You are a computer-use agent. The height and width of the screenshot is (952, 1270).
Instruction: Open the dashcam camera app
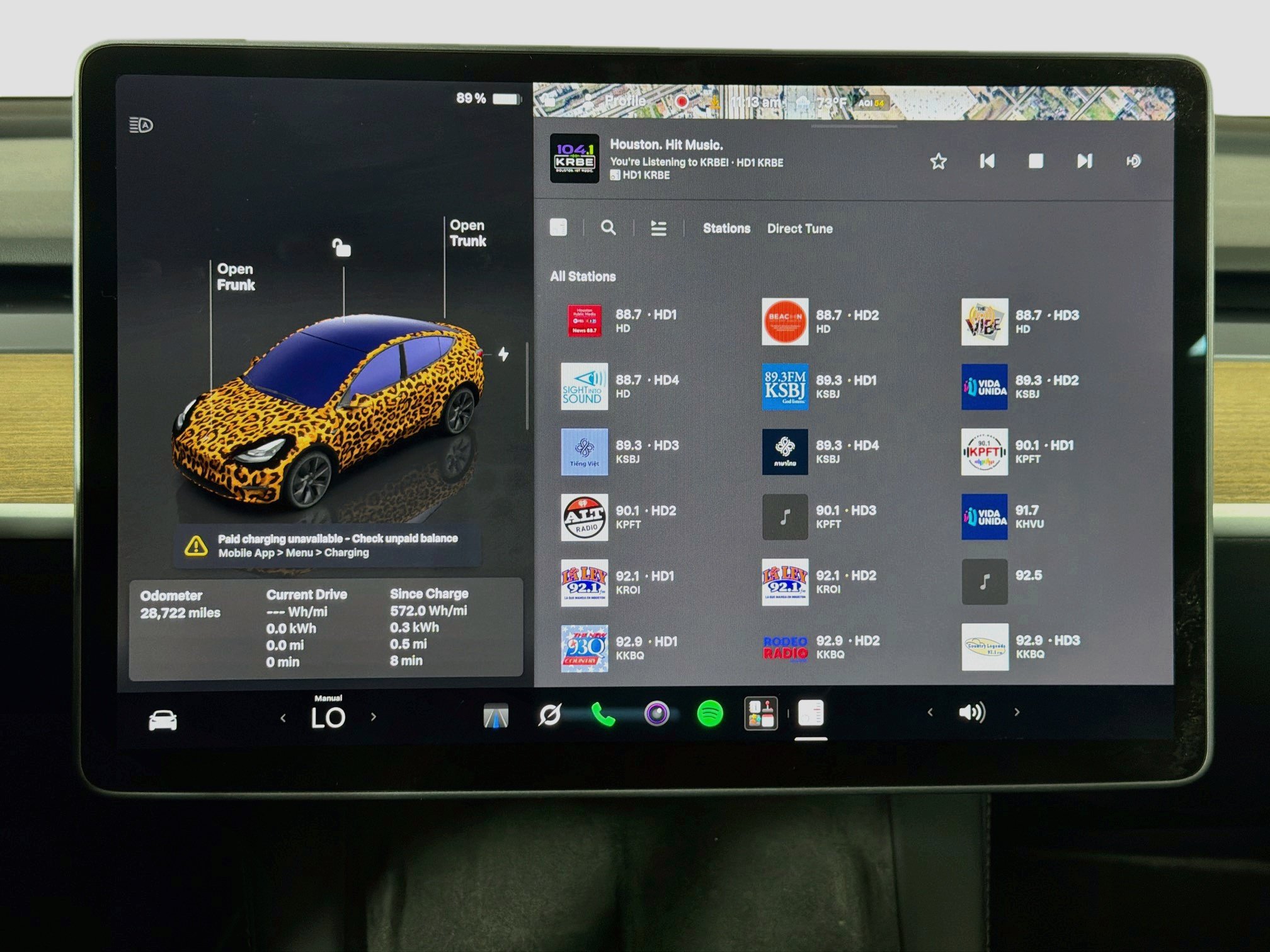tap(656, 714)
